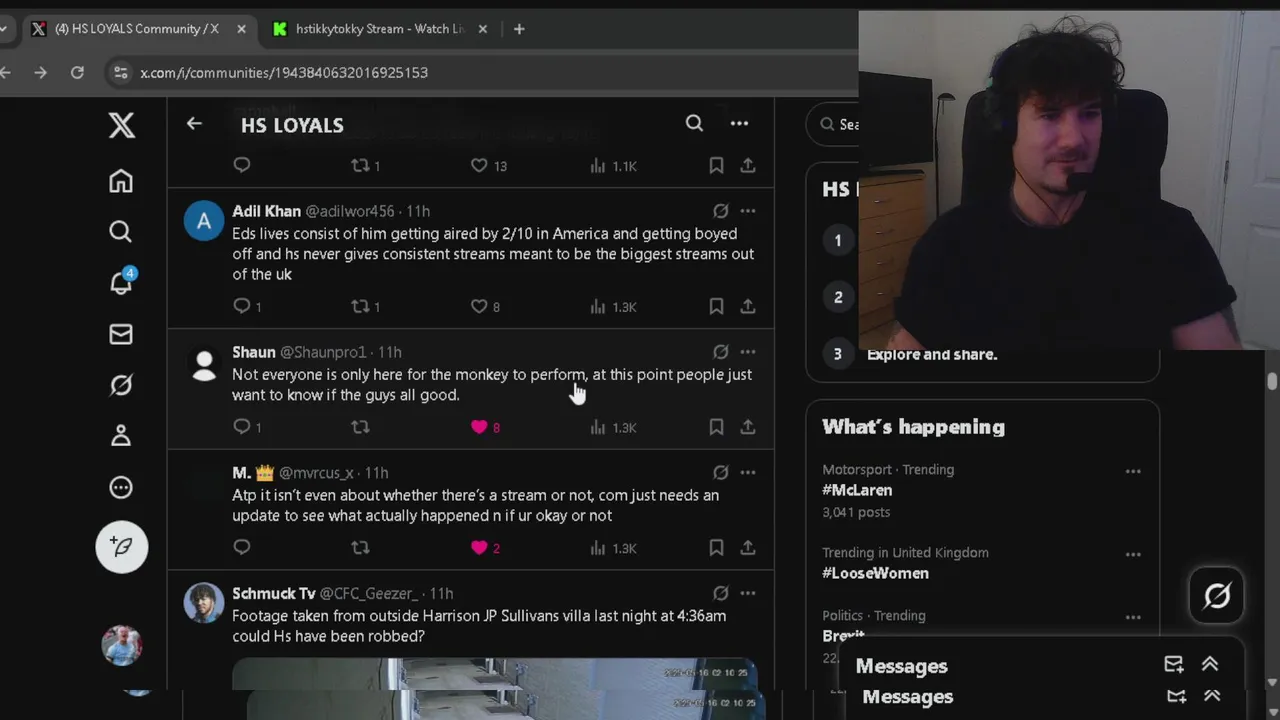Open Schmuck Tv profile name link
1280x720 pixels.
tap(273, 593)
